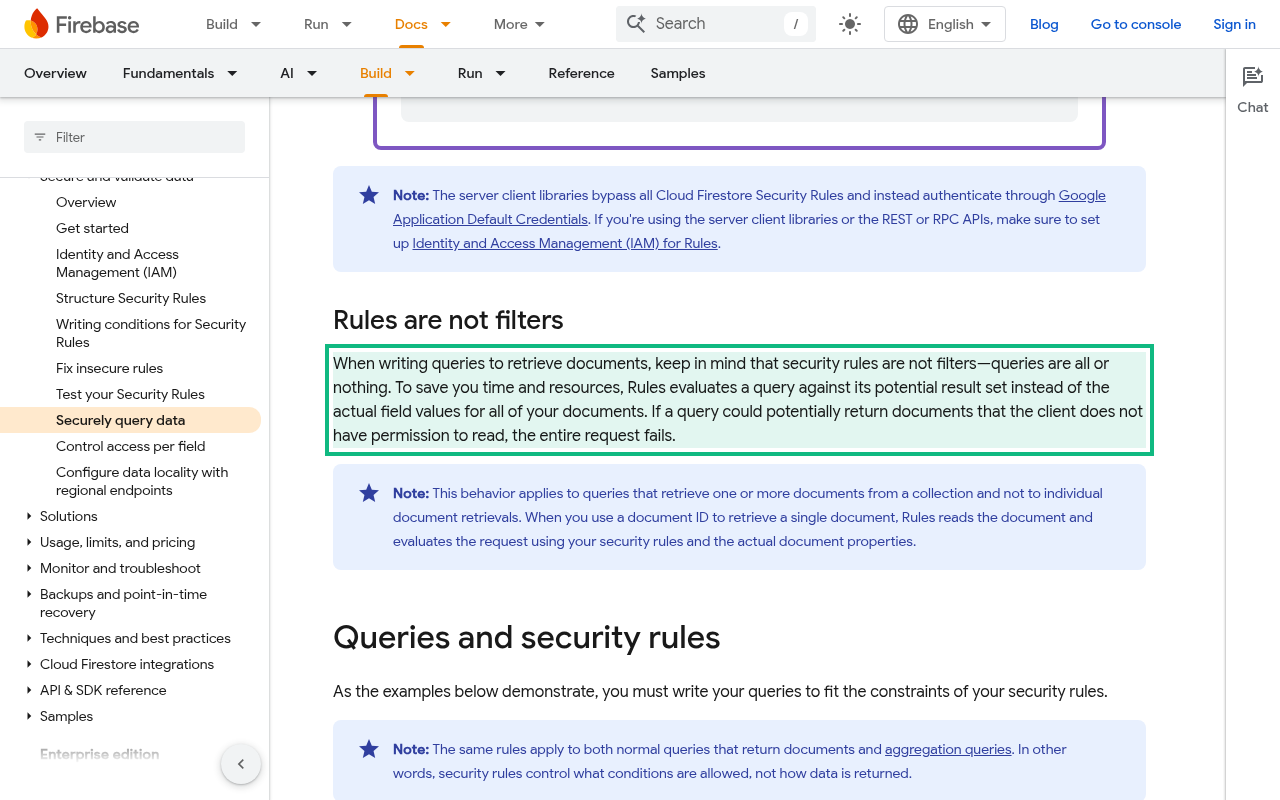This screenshot has width=1280, height=800.
Task: Expand Cloud Firestore integrations section
Action: point(29,664)
